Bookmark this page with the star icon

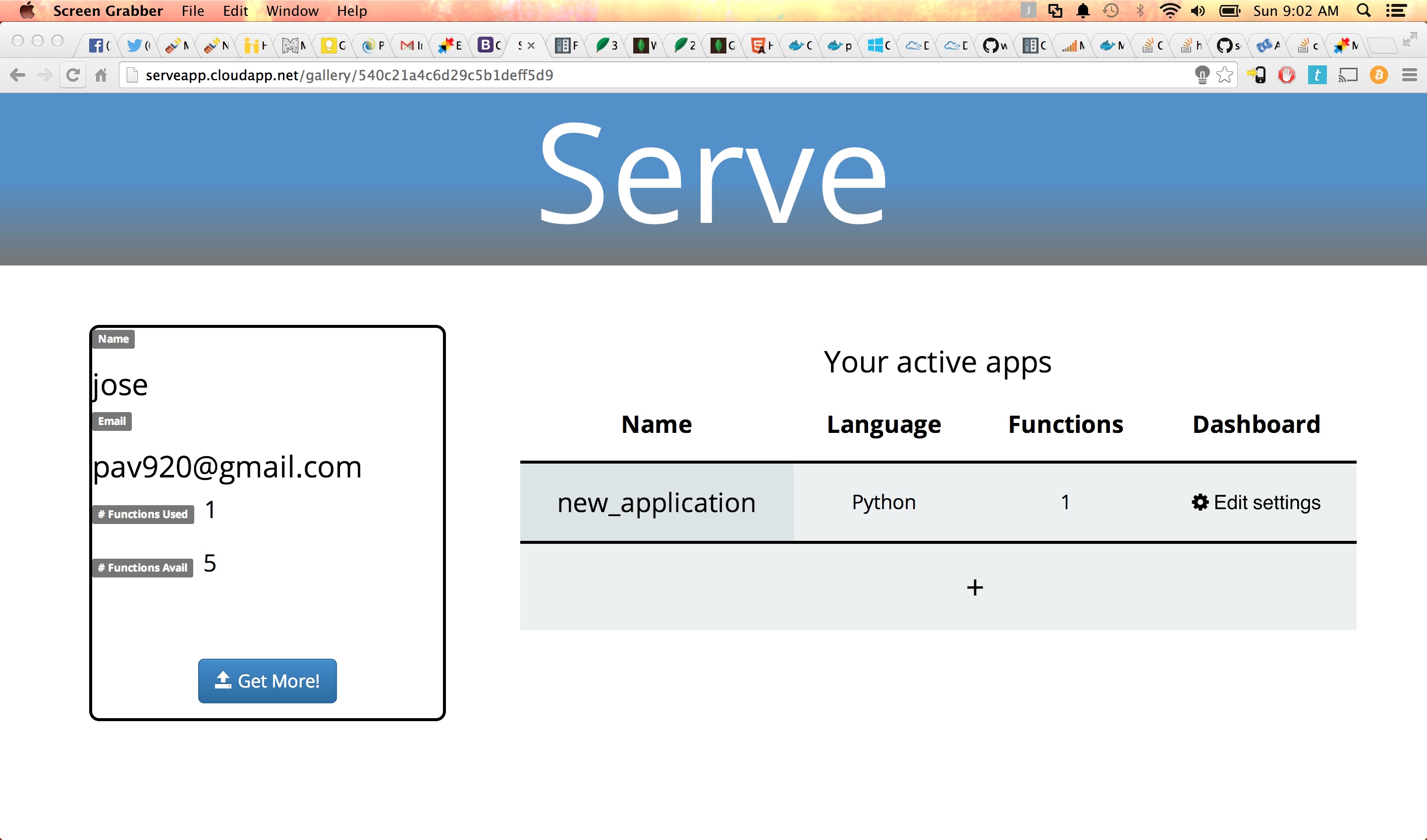tap(1224, 75)
